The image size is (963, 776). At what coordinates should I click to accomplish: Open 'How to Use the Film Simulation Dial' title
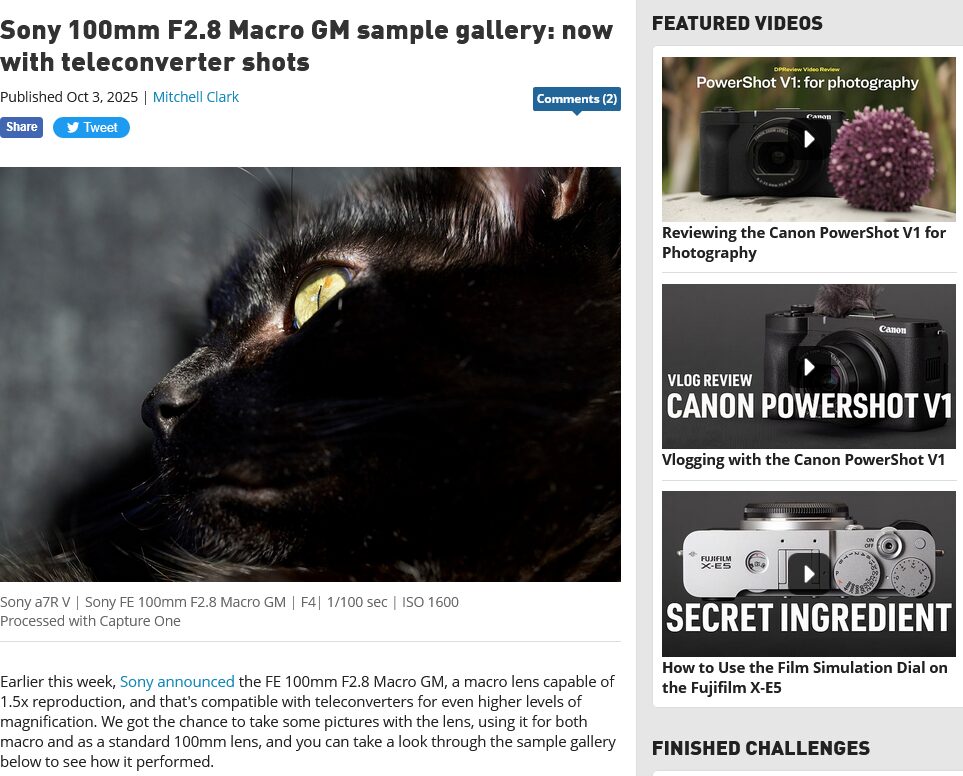click(805, 677)
